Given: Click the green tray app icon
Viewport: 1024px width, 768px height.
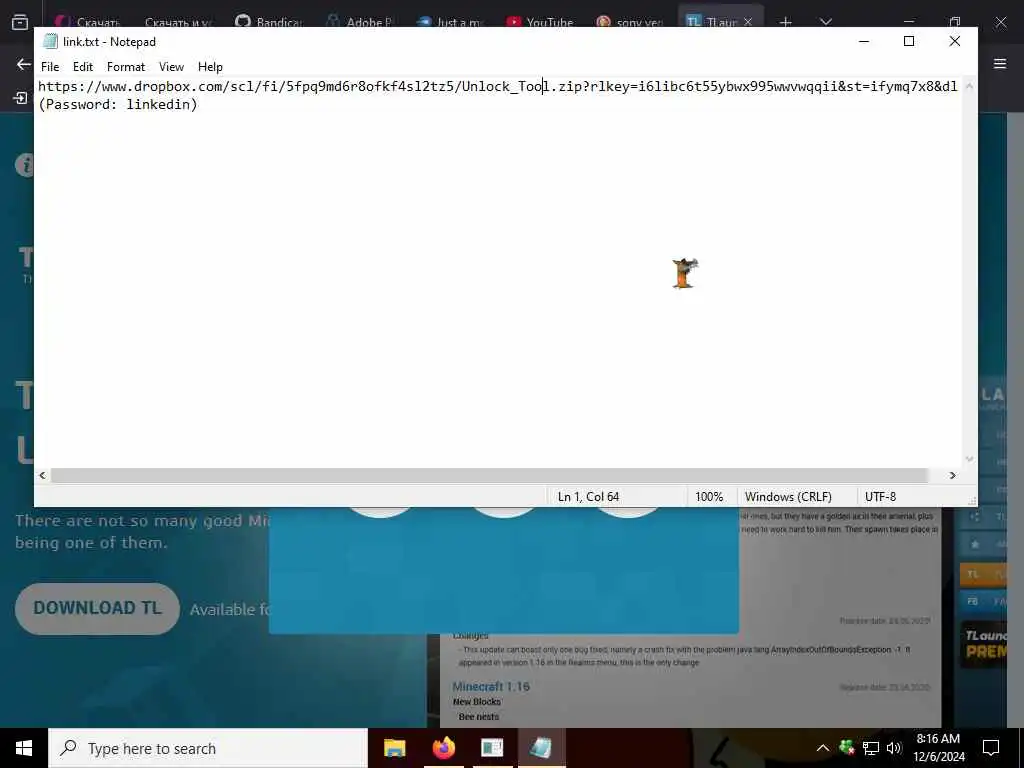Looking at the screenshot, I should (x=847, y=747).
